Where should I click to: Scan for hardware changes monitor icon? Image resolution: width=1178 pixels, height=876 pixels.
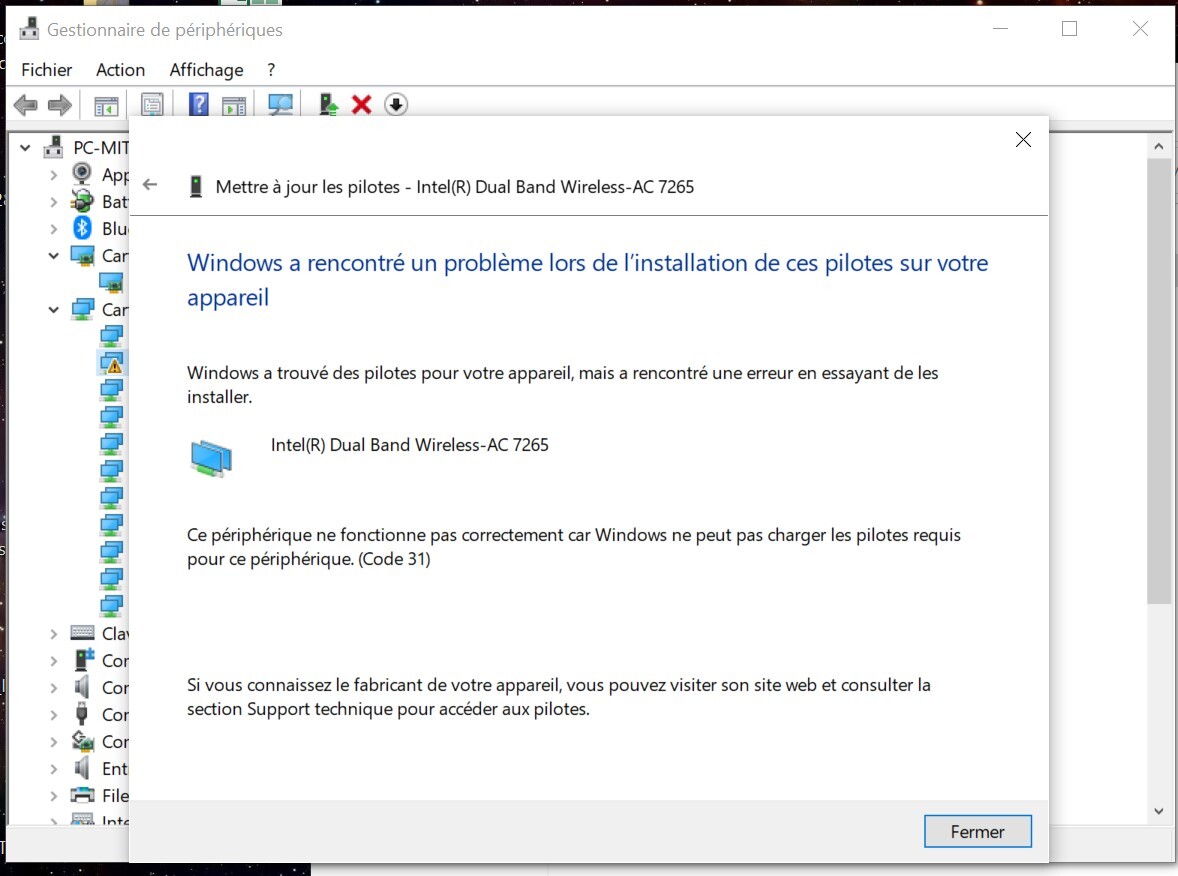click(280, 105)
